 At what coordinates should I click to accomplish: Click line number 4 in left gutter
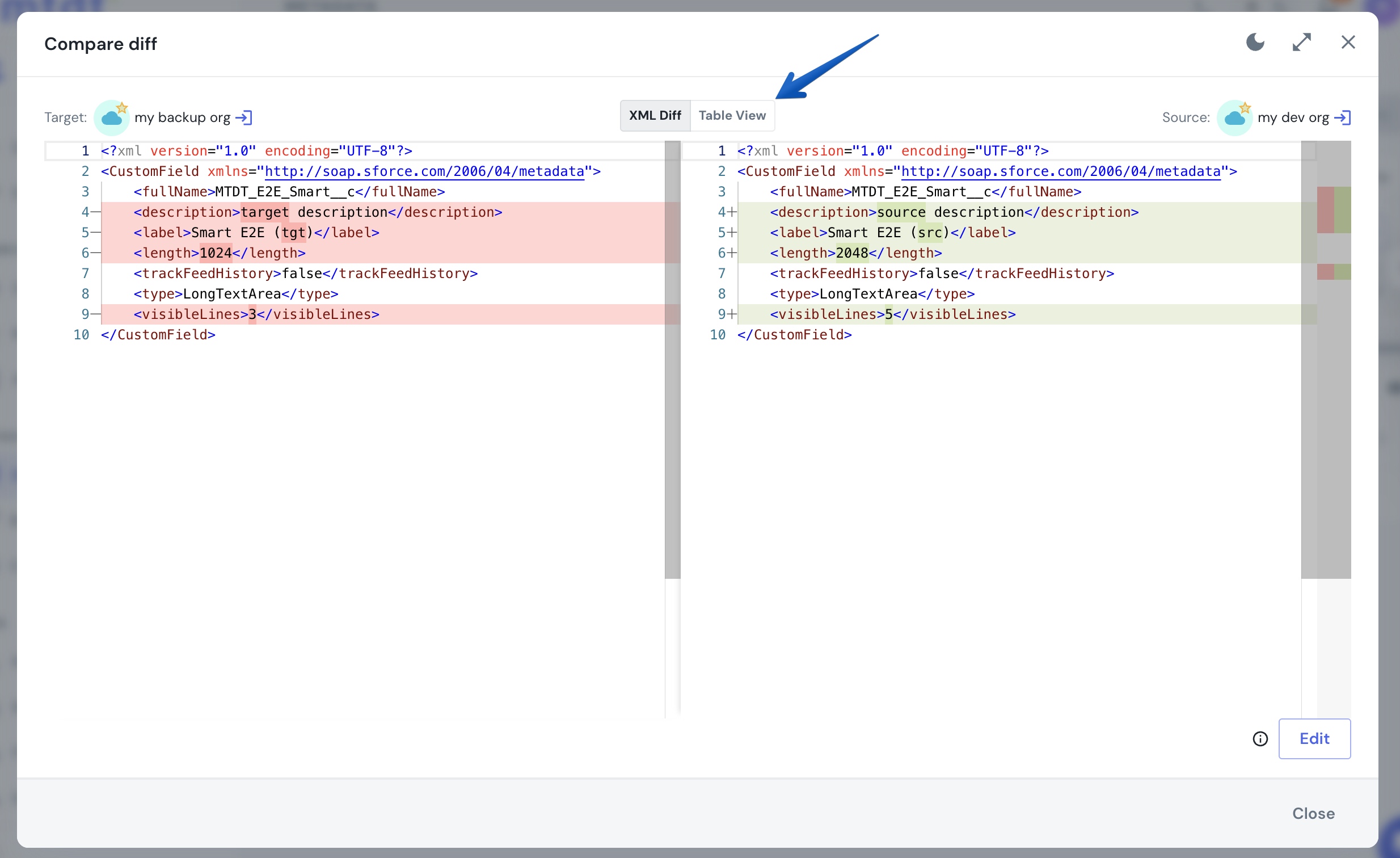pyautogui.click(x=85, y=212)
